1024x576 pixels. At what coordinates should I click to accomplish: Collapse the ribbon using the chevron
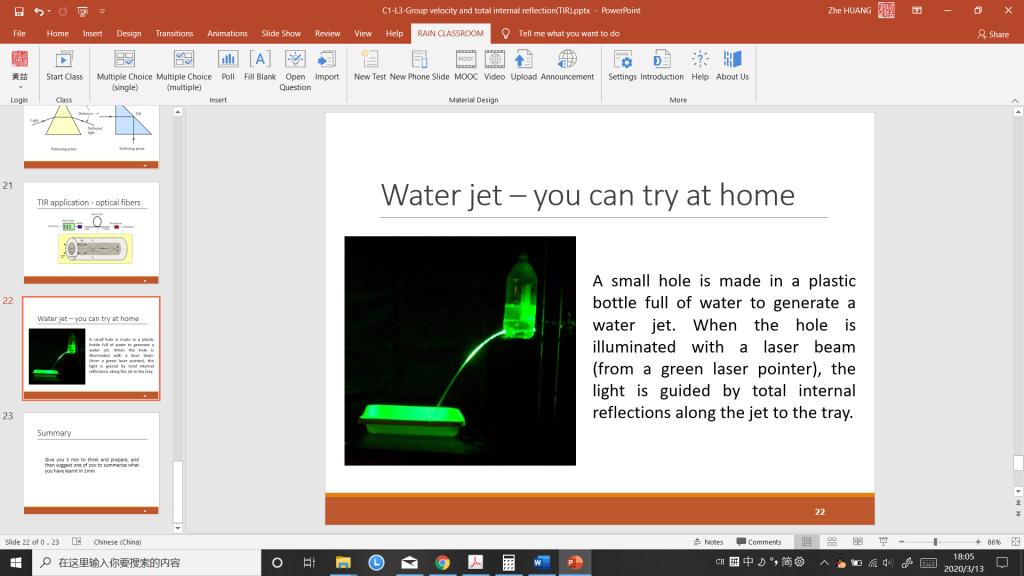1014,101
